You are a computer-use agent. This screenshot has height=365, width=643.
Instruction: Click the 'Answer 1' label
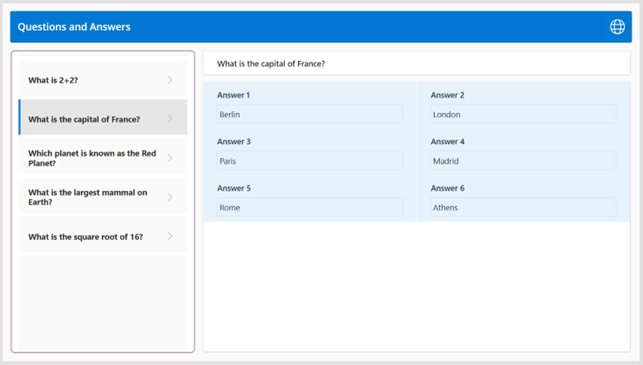coord(233,95)
